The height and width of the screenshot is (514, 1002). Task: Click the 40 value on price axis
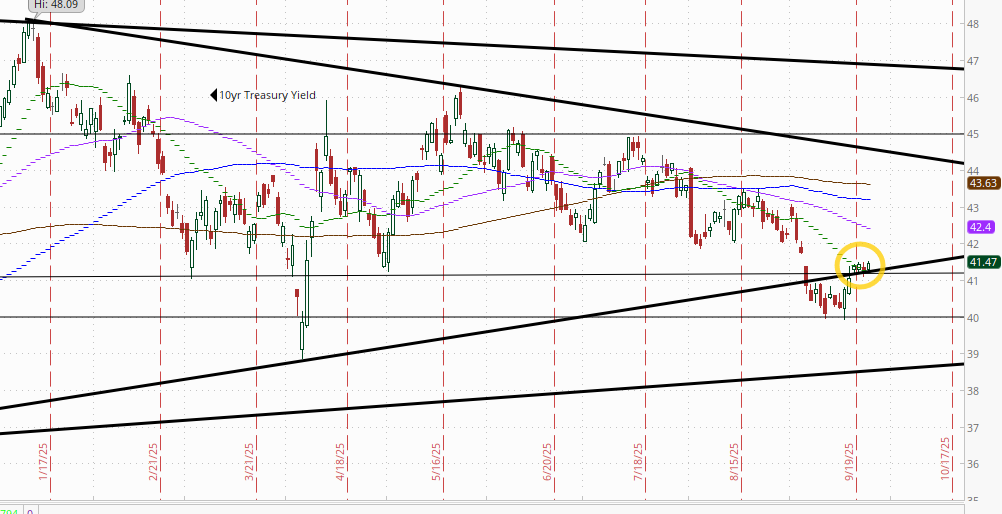point(975,318)
